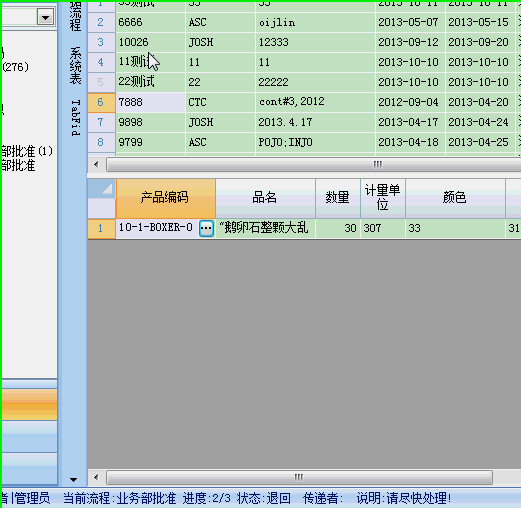Screen dimensions: 521x508
Task: Click ASC cell in row 2
Action: (220, 23)
